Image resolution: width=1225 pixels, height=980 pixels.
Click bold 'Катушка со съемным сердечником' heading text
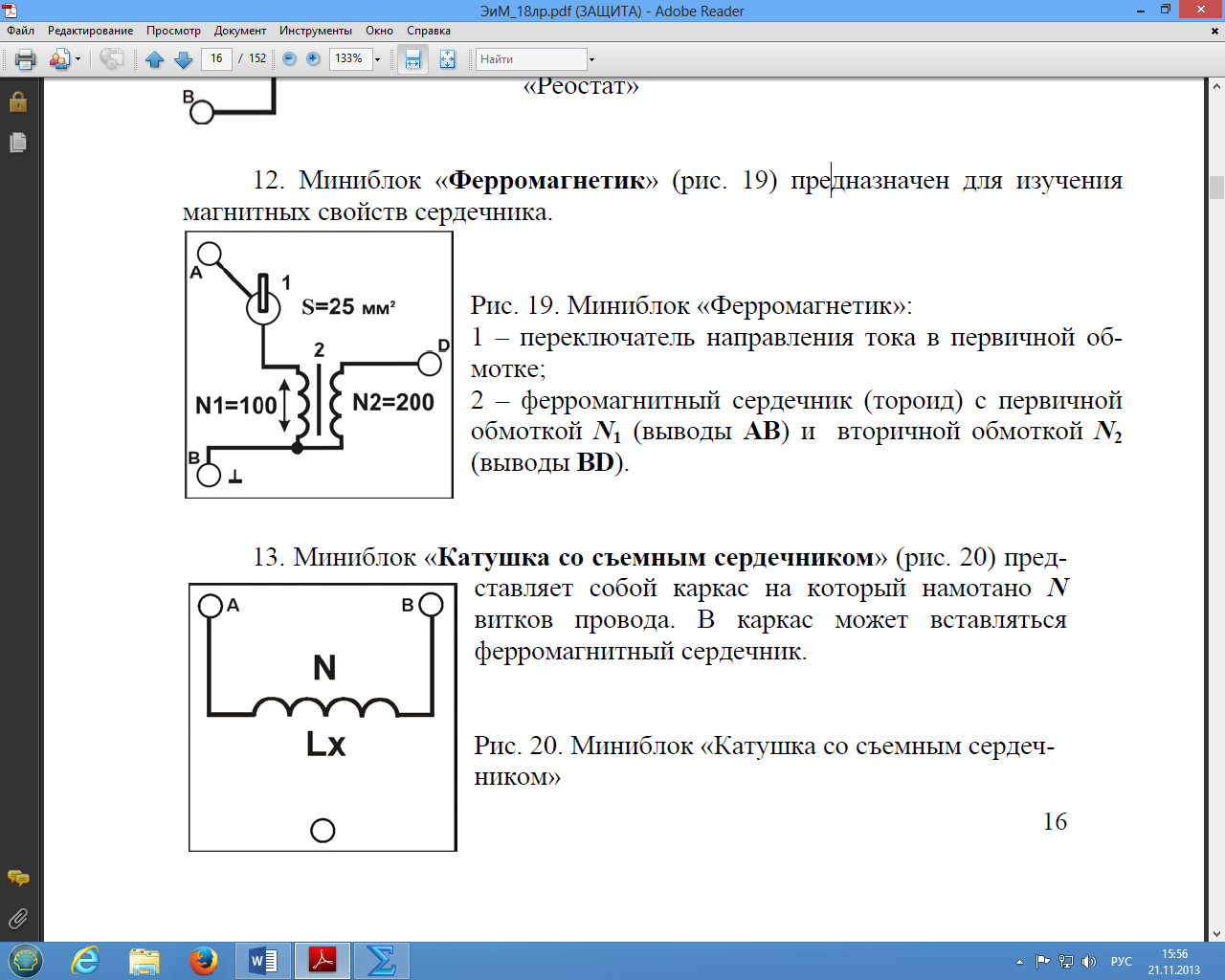[x=656, y=557]
